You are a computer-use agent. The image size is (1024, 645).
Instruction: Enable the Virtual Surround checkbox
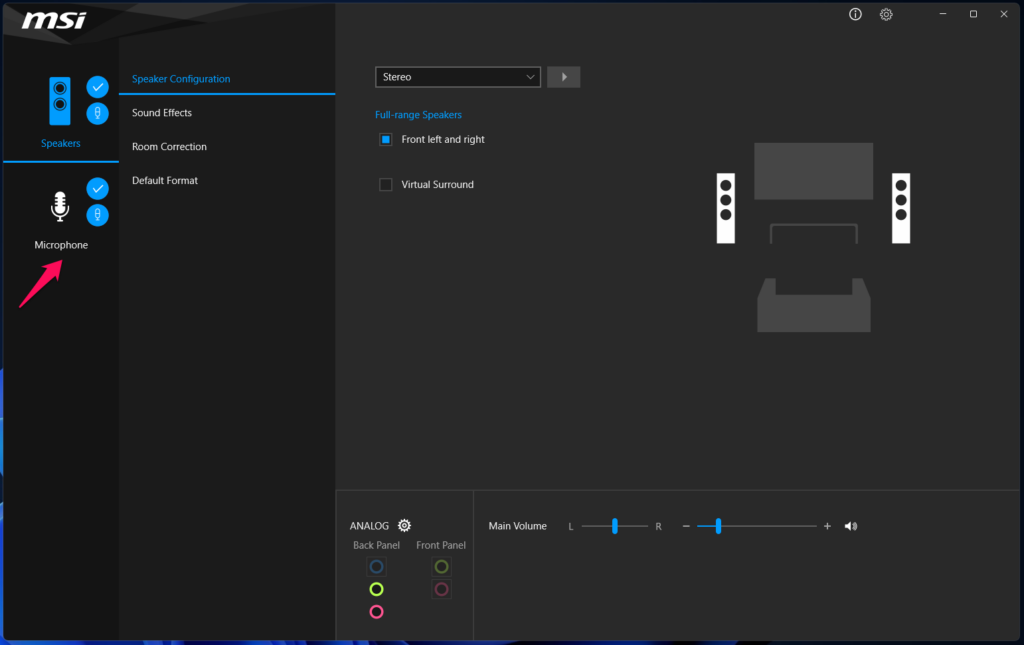pyautogui.click(x=386, y=185)
